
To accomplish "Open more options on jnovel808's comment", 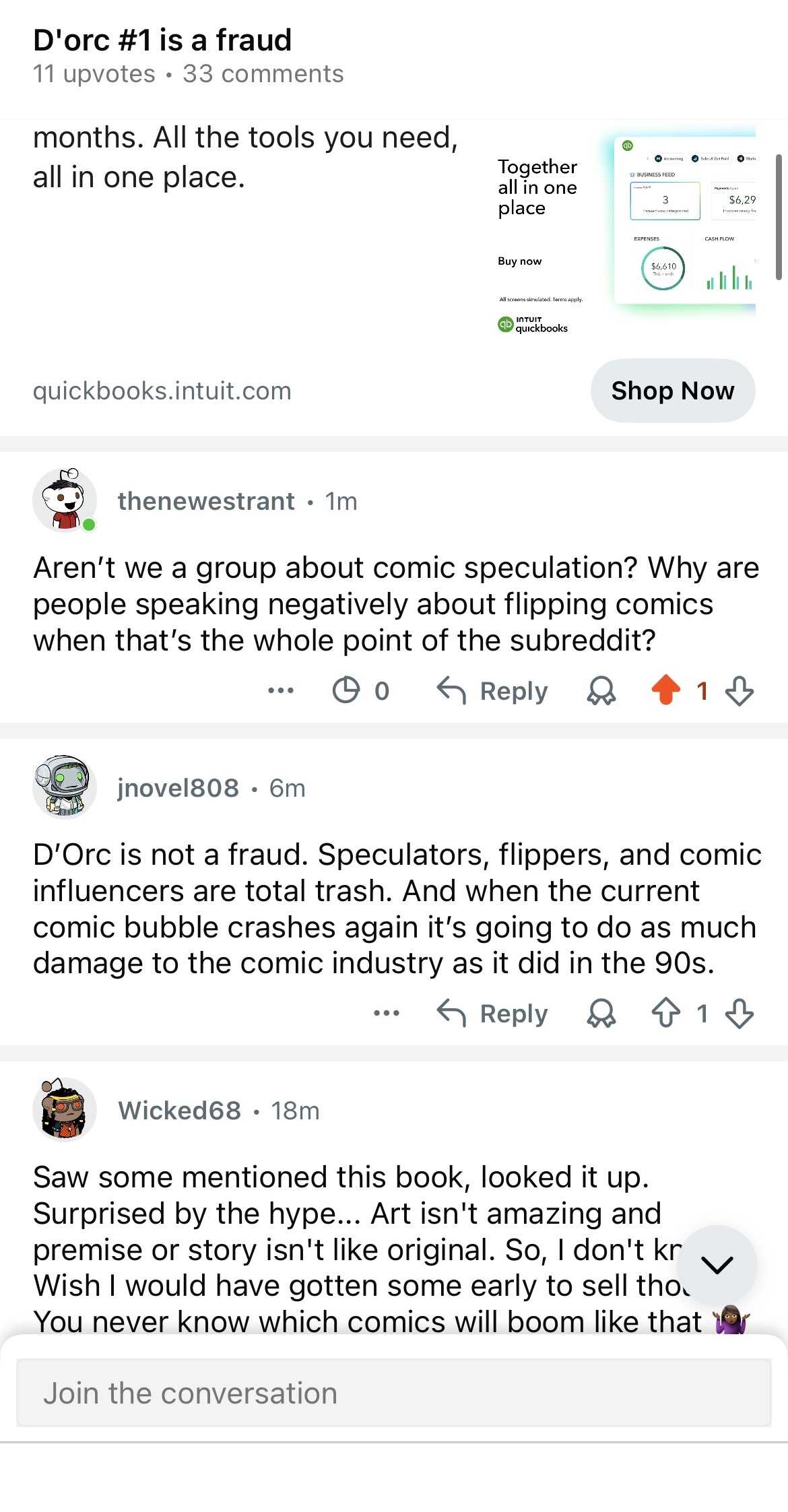I will [x=387, y=1013].
